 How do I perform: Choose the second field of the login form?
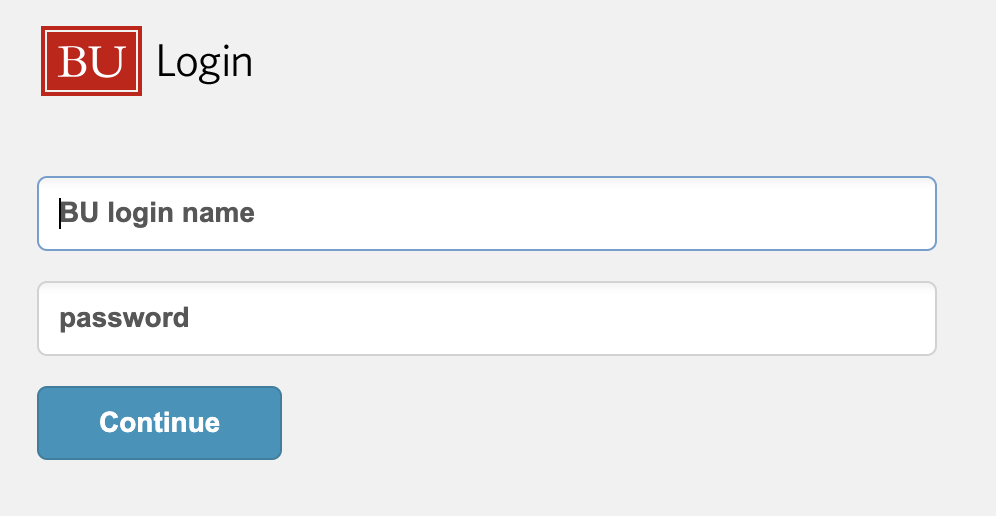click(487, 318)
